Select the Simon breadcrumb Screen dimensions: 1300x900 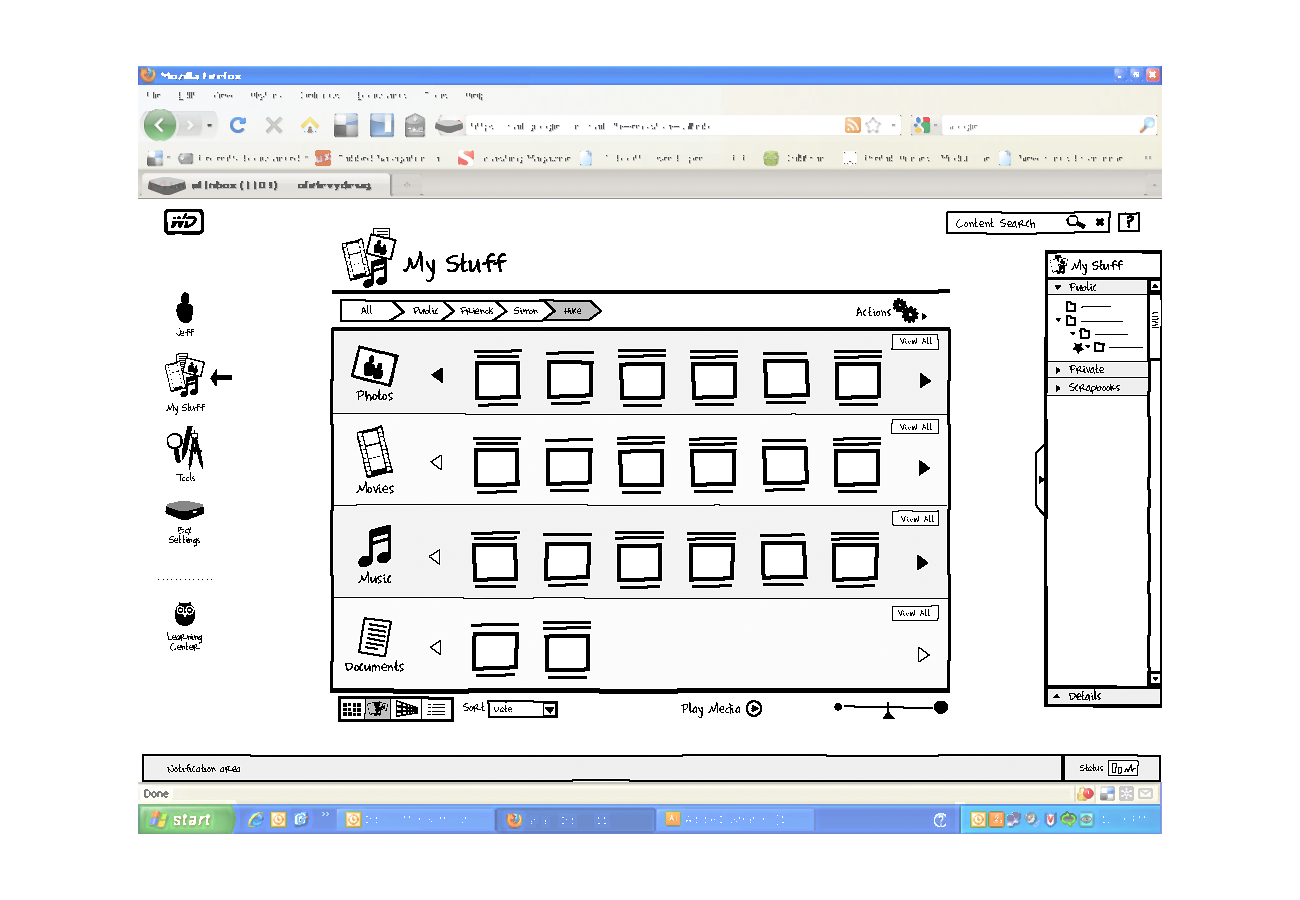(x=526, y=310)
